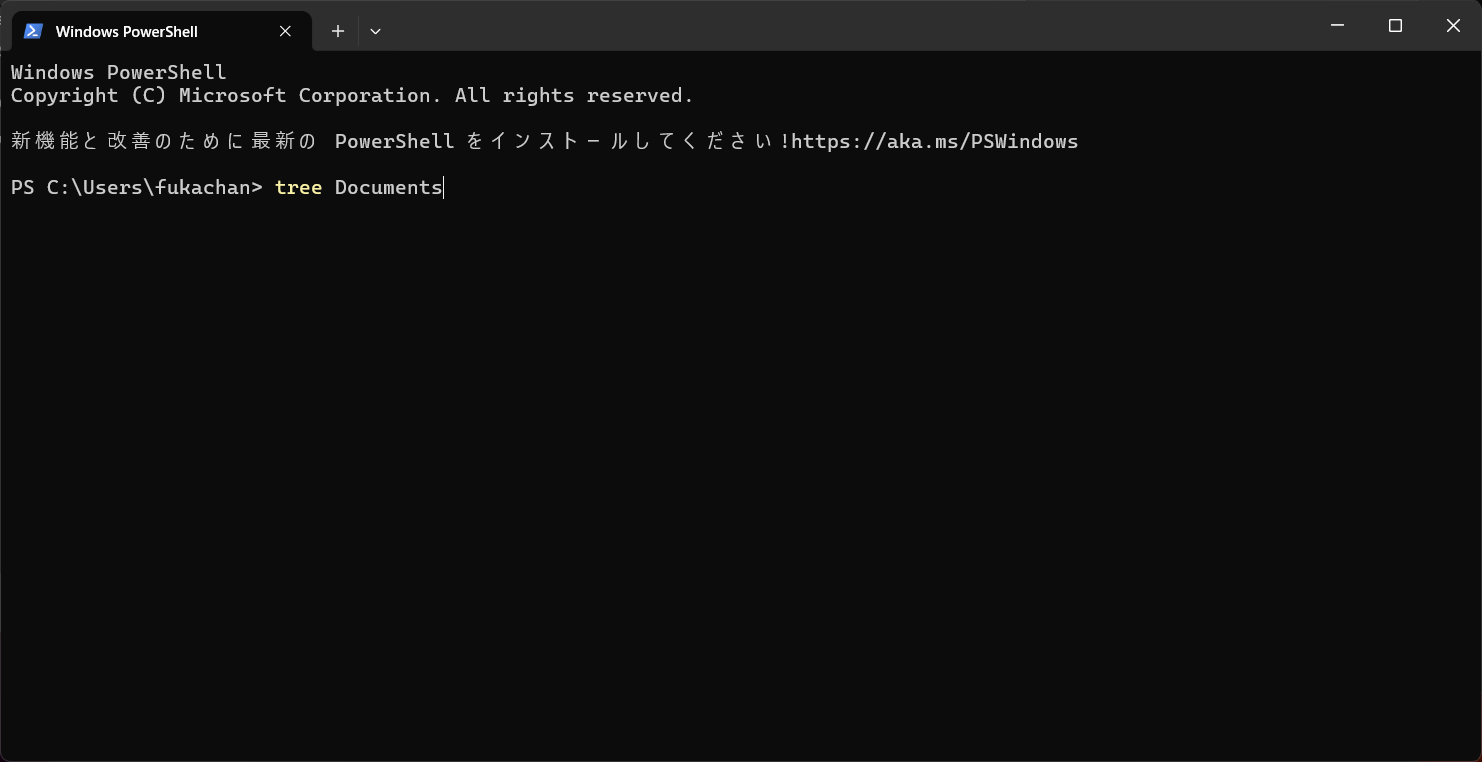This screenshot has height=762, width=1482.
Task: Close the Windows PowerShell tab
Action: click(285, 31)
